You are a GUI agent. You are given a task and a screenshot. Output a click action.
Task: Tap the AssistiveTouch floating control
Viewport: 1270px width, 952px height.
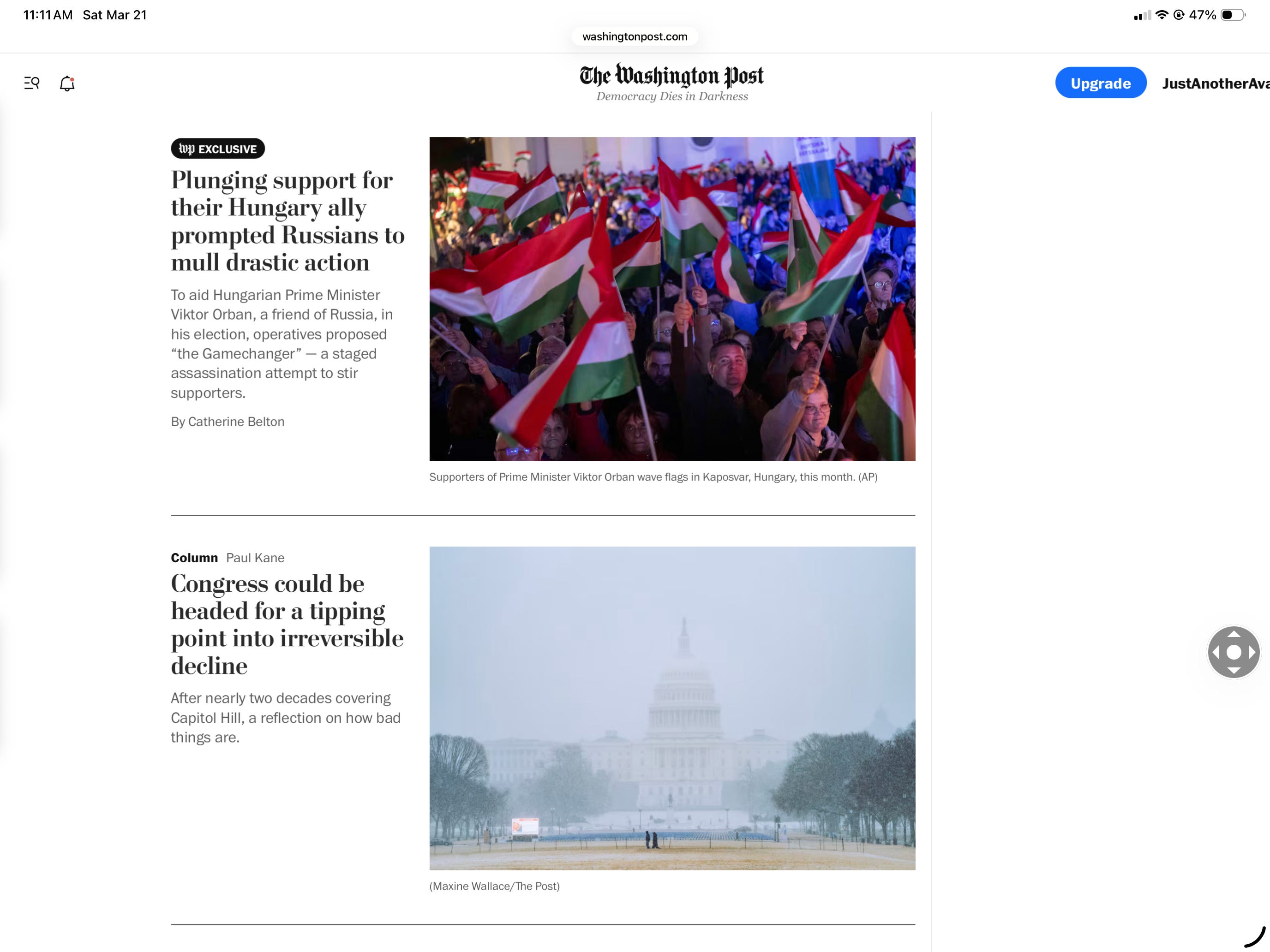coord(1233,652)
